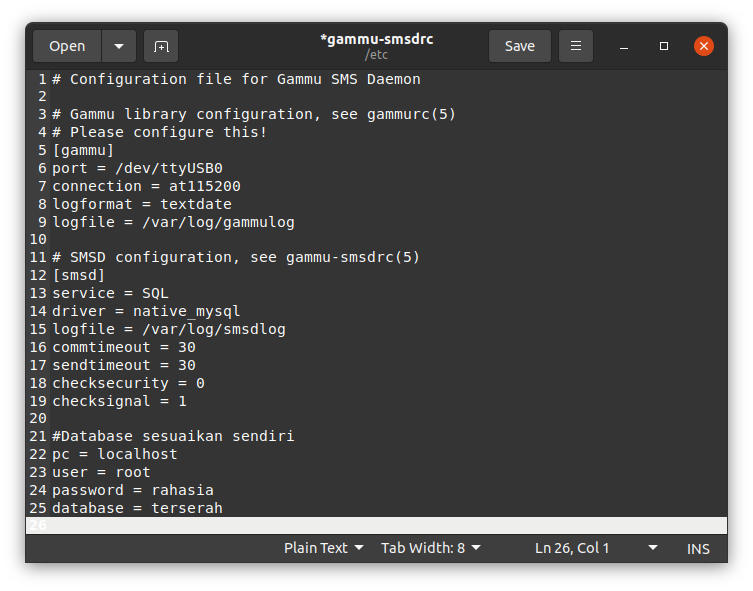Create a new document tab icon
This screenshot has height=591, width=753.
[x=161, y=46]
